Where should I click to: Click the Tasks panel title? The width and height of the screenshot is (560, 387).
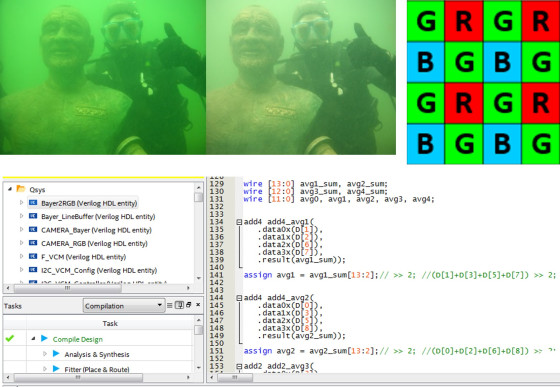12,306
